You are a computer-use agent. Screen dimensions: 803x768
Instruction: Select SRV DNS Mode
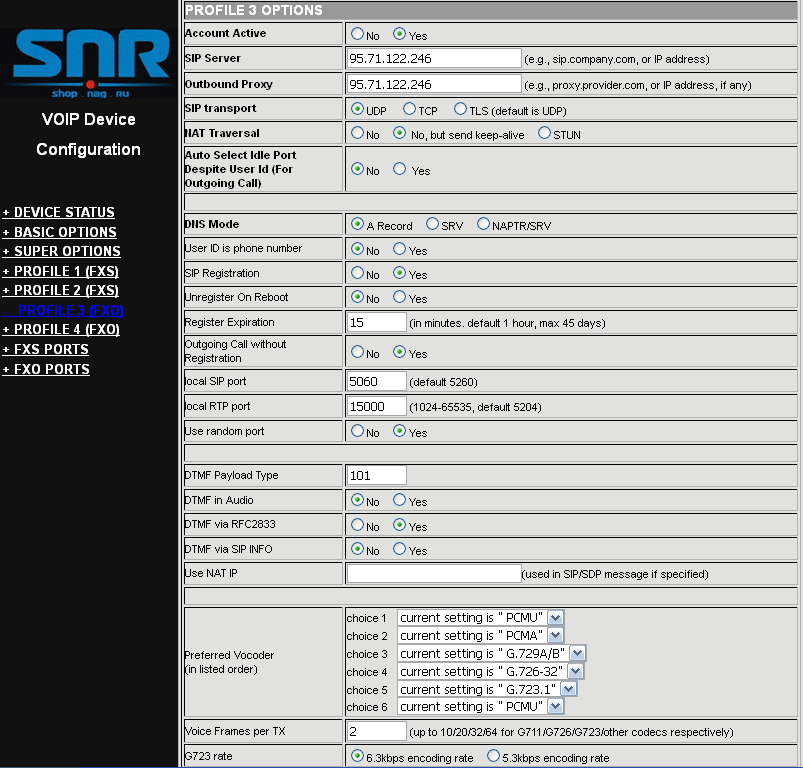[432, 224]
